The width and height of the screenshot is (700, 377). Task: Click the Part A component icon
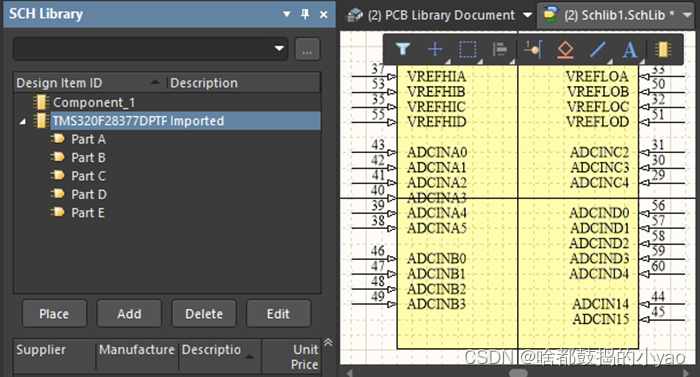58,139
